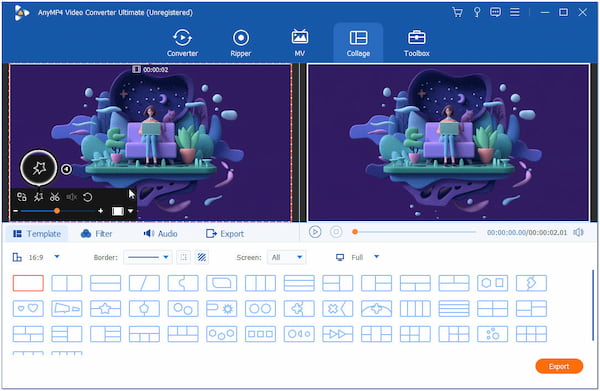Open the Filter tab
This screenshot has height=391, width=600.
pyautogui.click(x=96, y=234)
